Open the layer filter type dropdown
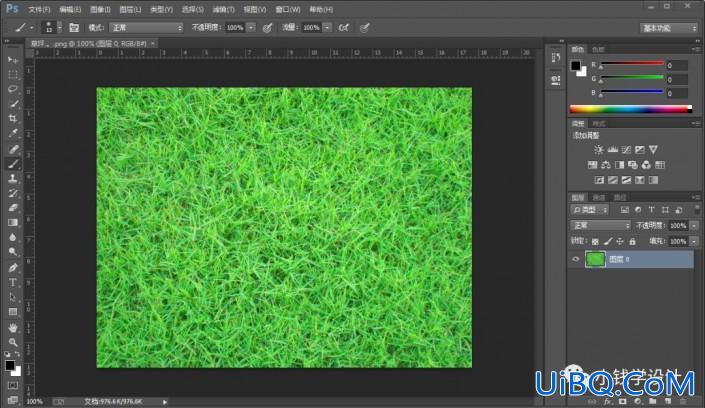The image size is (705, 408). point(590,210)
